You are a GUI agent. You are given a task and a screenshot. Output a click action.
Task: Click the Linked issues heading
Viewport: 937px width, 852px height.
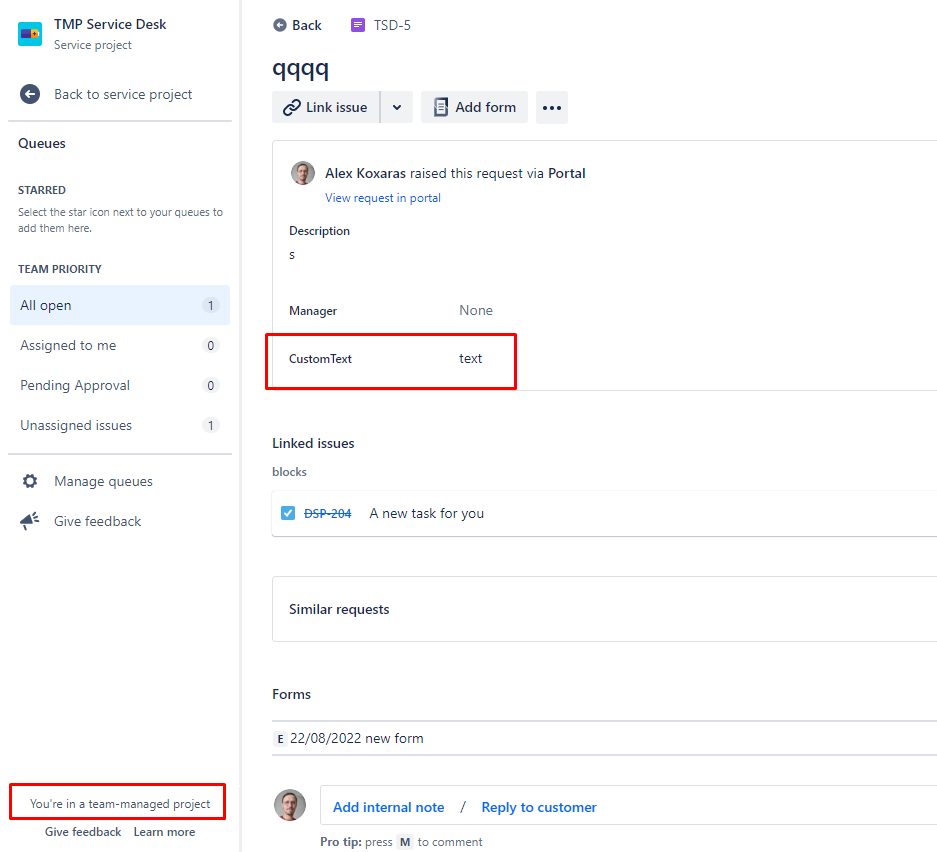click(x=313, y=443)
